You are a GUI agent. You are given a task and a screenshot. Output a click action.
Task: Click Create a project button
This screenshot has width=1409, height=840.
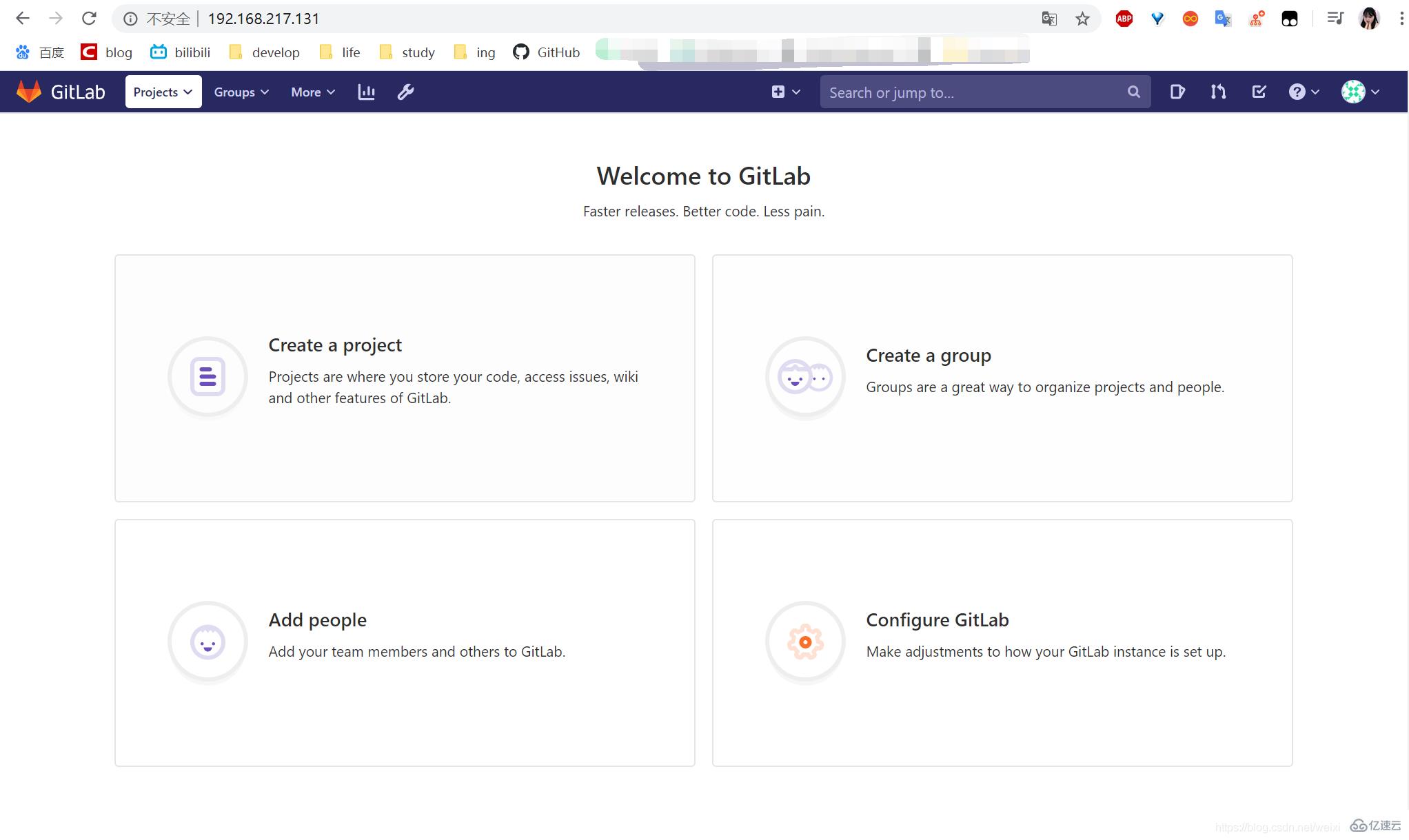point(335,344)
